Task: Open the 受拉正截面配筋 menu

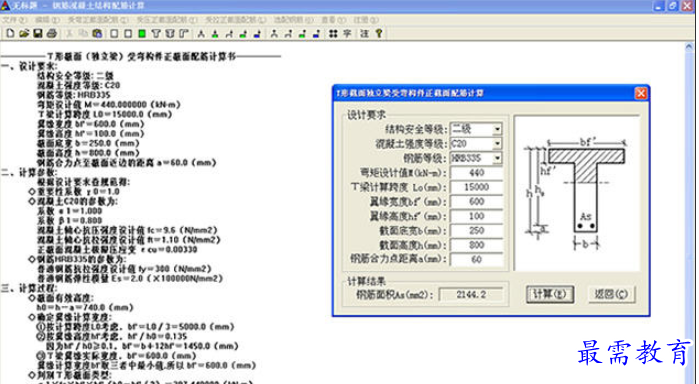Action: (x=235, y=20)
